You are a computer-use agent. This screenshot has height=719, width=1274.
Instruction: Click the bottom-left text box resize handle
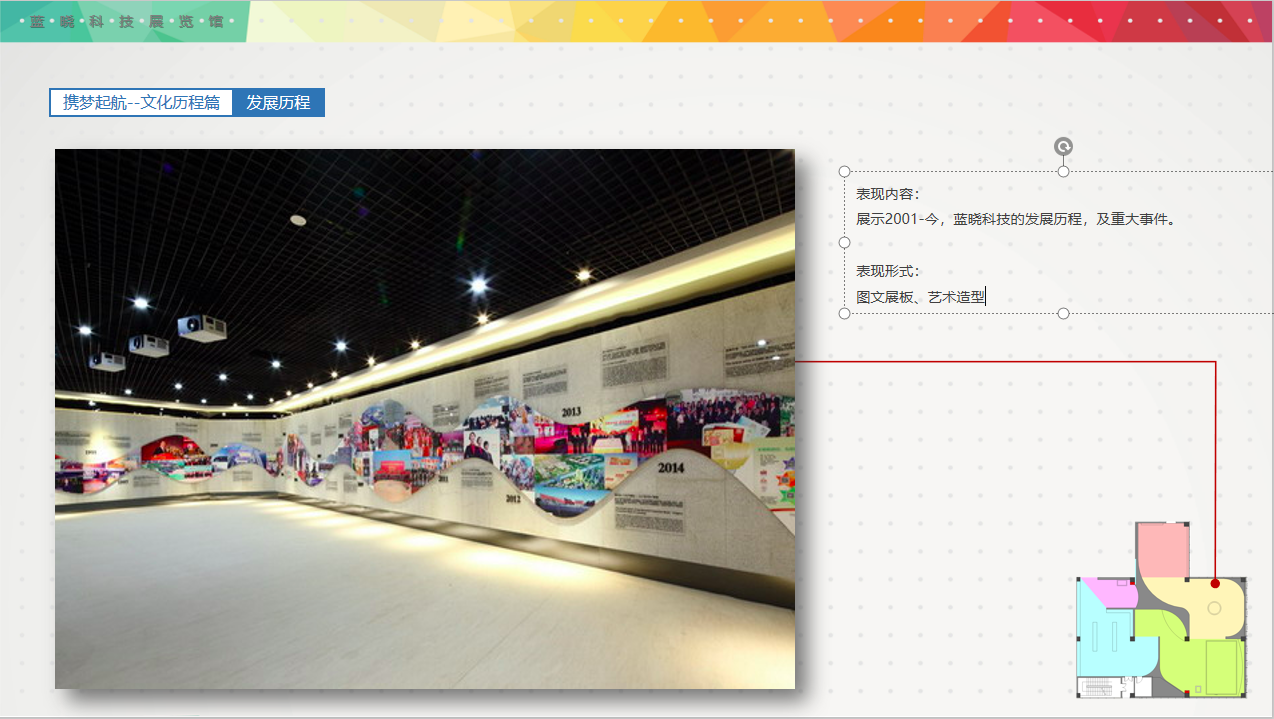844,314
